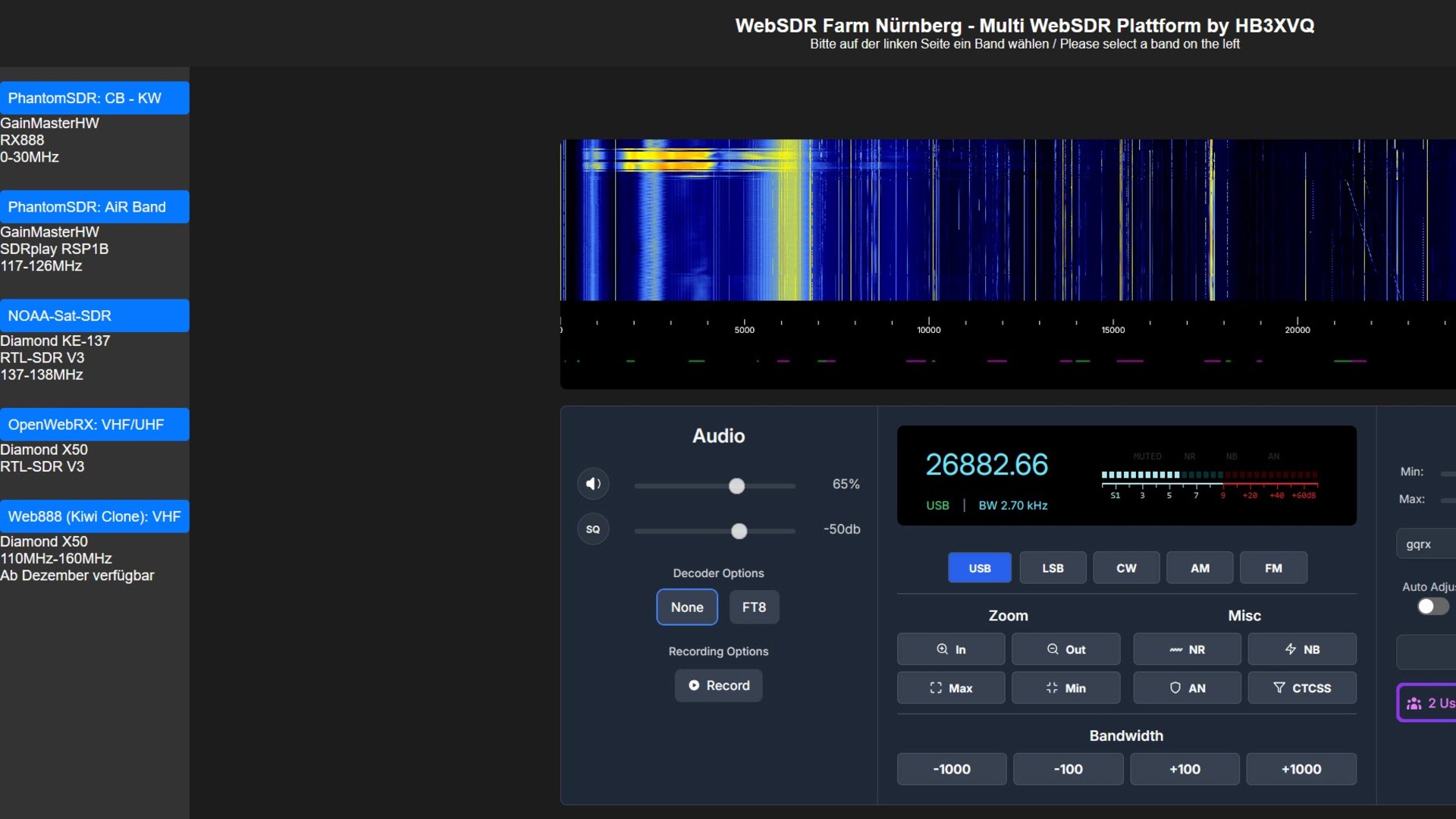The width and height of the screenshot is (1456, 819).
Task: Switch demodulation mode to AM
Action: point(1200,568)
